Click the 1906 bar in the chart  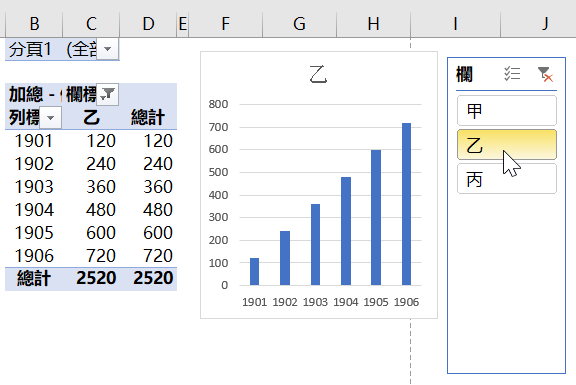(x=406, y=204)
